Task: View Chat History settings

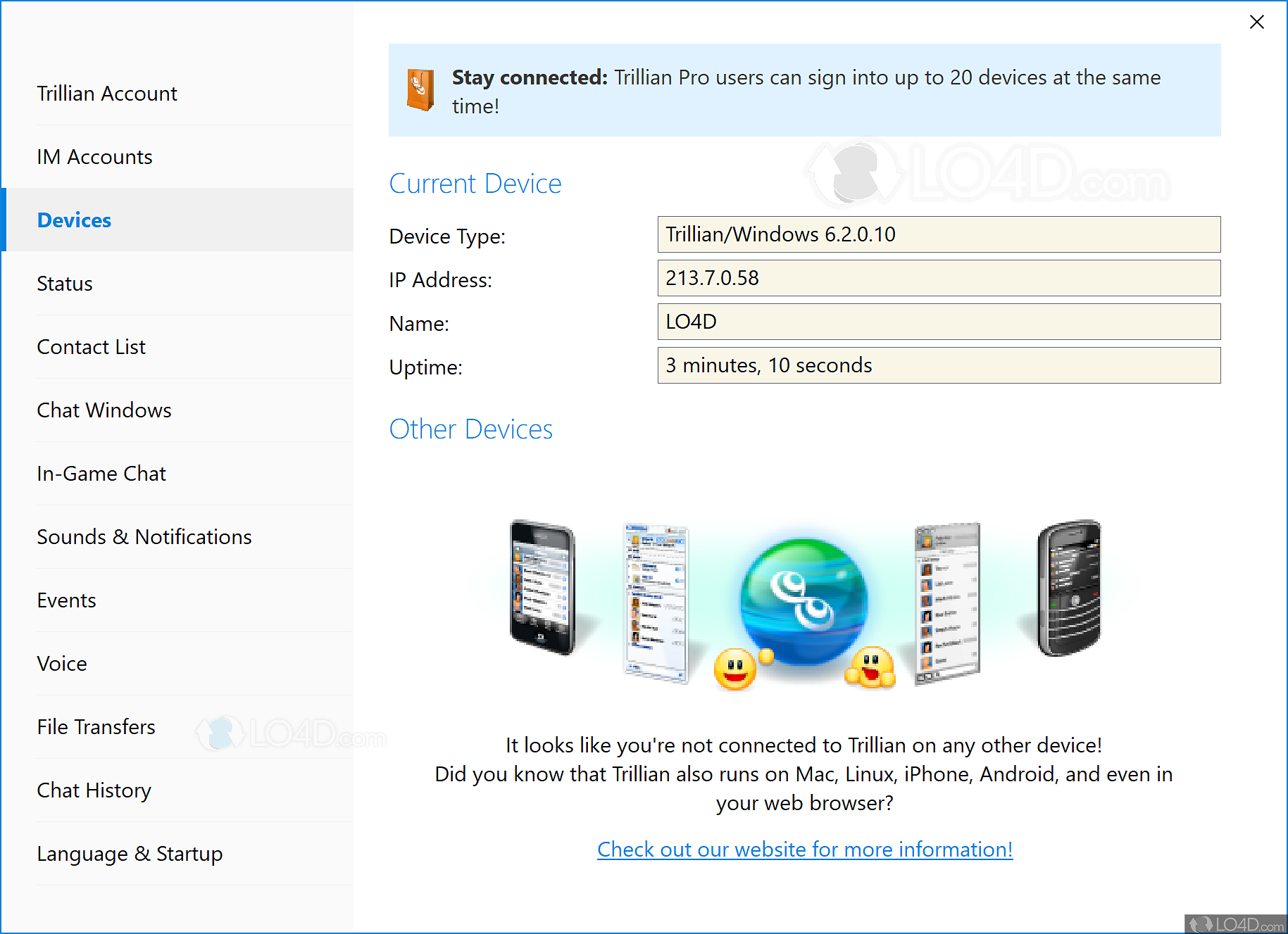Action: (177, 790)
